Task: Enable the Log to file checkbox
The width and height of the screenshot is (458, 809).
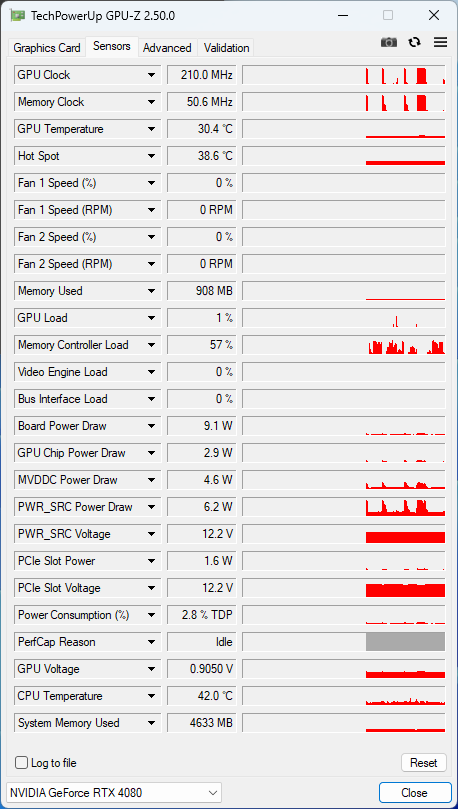Action: point(21,763)
